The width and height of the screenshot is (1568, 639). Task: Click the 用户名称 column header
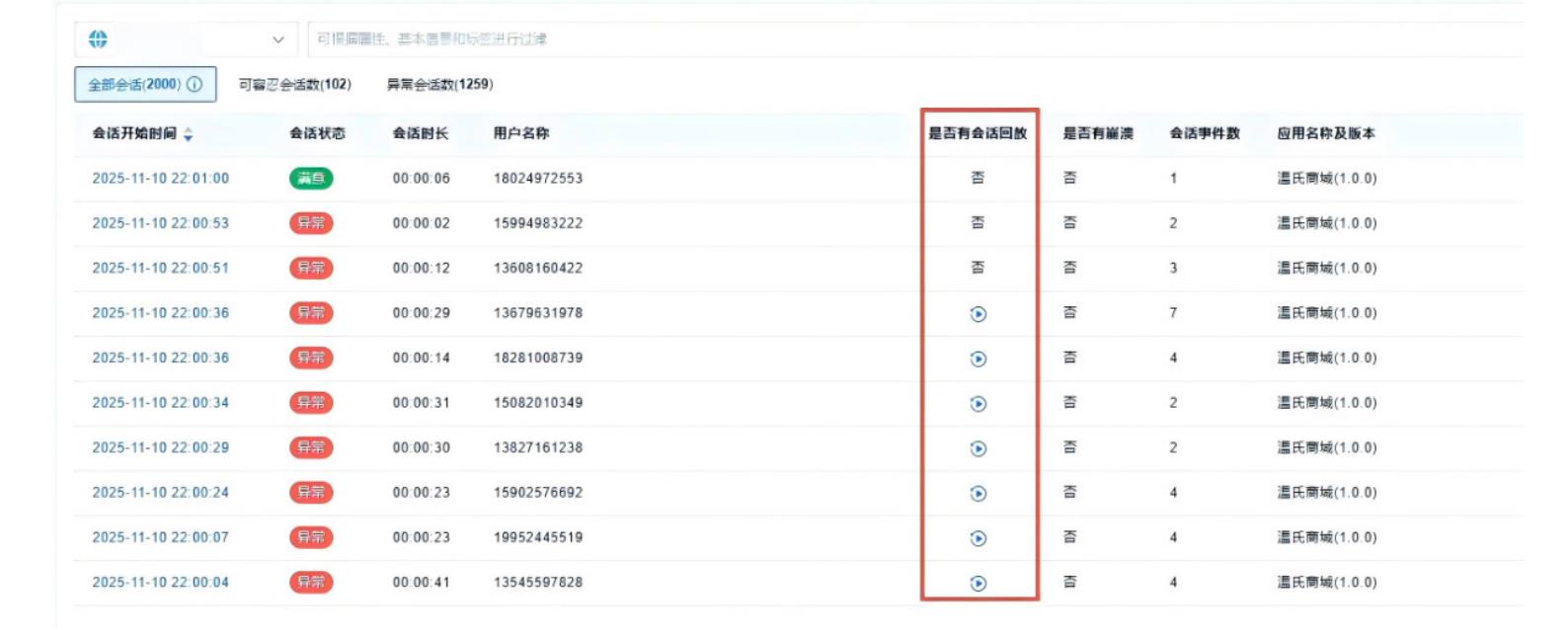tap(521, 133)
